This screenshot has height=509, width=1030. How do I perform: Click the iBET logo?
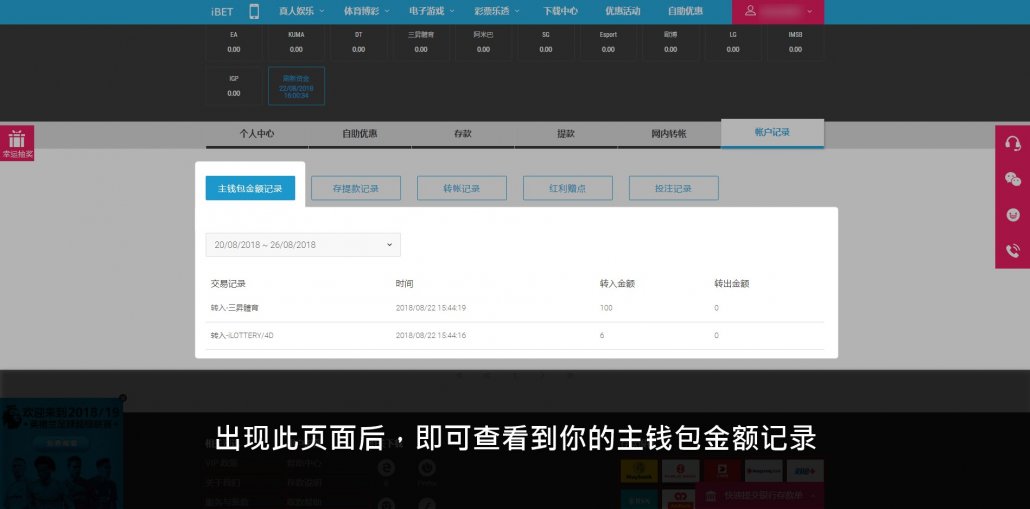pos(222,12)
